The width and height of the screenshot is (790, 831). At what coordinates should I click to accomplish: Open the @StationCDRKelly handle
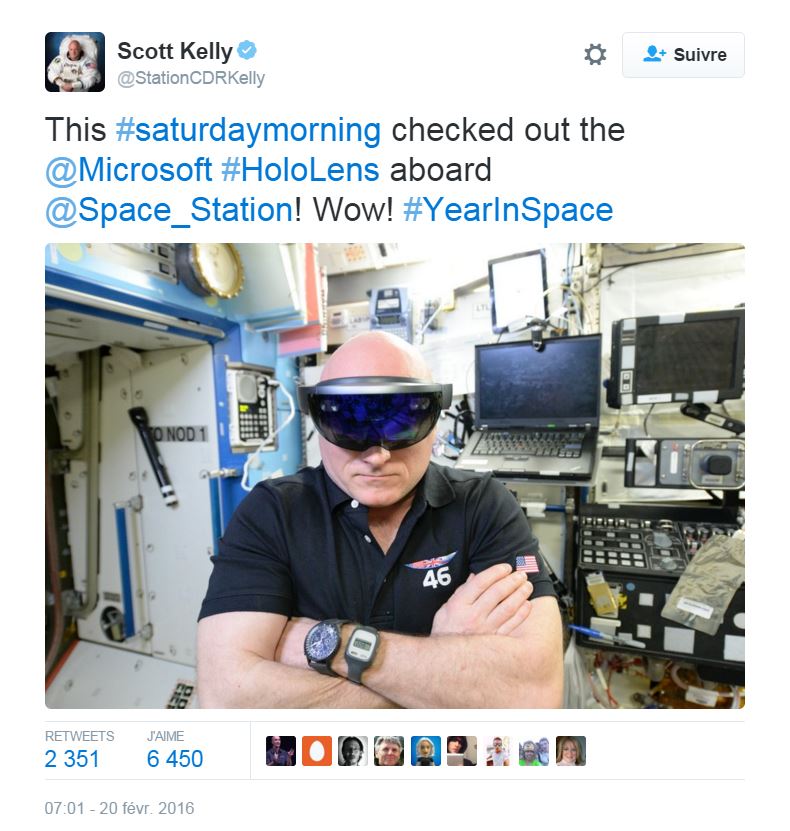pyautogui.click(x=191, y=78)
